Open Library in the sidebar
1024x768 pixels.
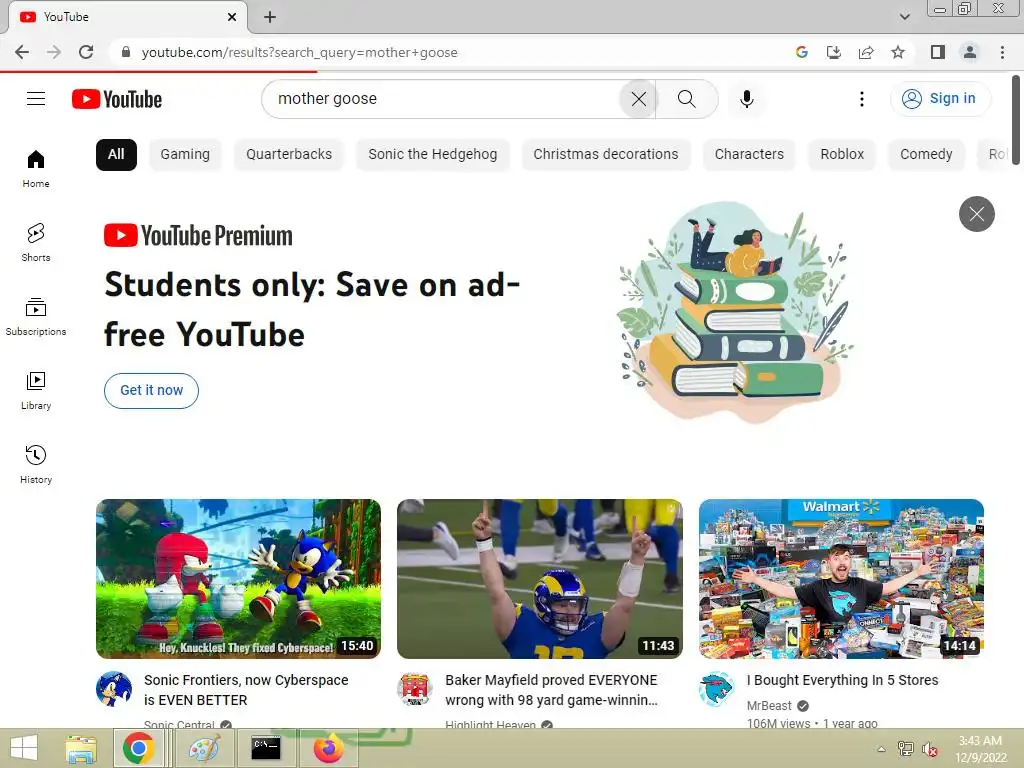point(36,391)
